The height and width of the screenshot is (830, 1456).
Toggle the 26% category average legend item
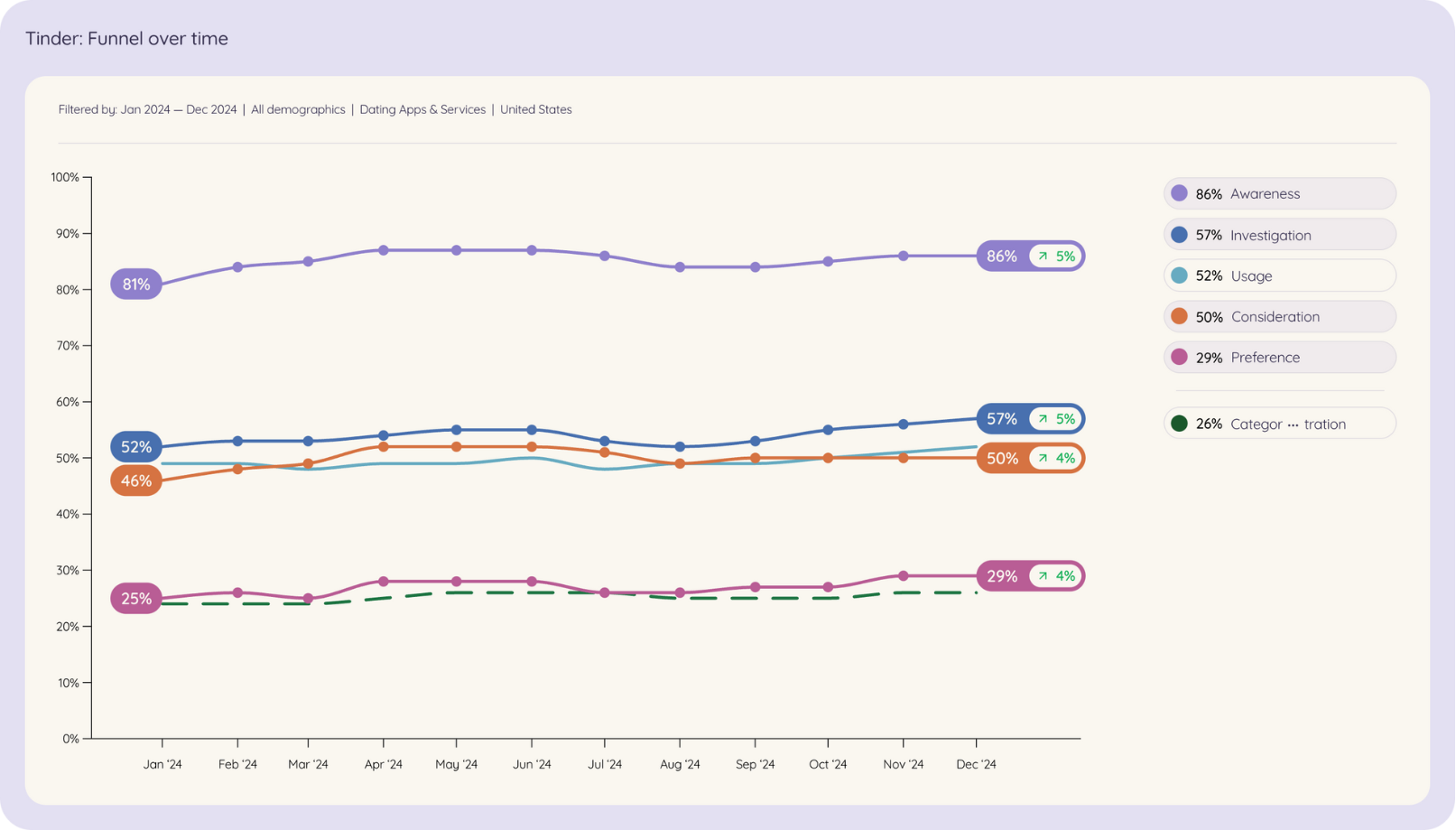click(x=1279, y=424)
